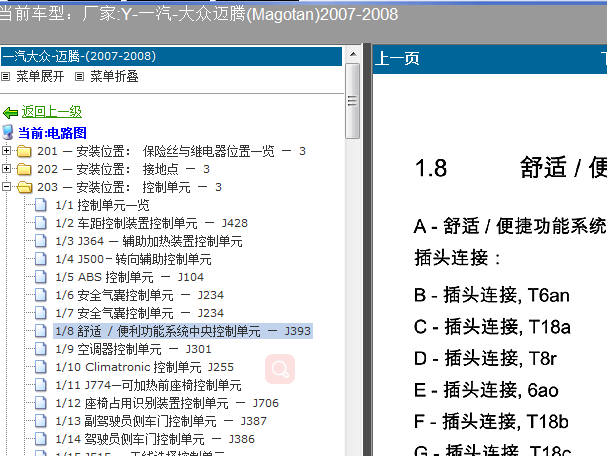Collapse the 203 控制单元 tree node

[x=6, y=187]
